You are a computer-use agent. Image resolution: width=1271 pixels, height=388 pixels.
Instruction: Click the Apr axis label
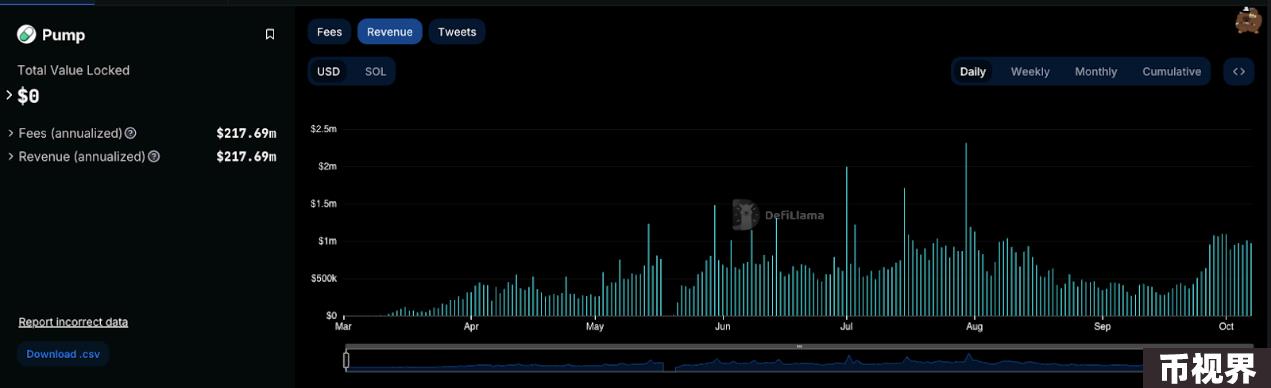click(x=471, y=326)
